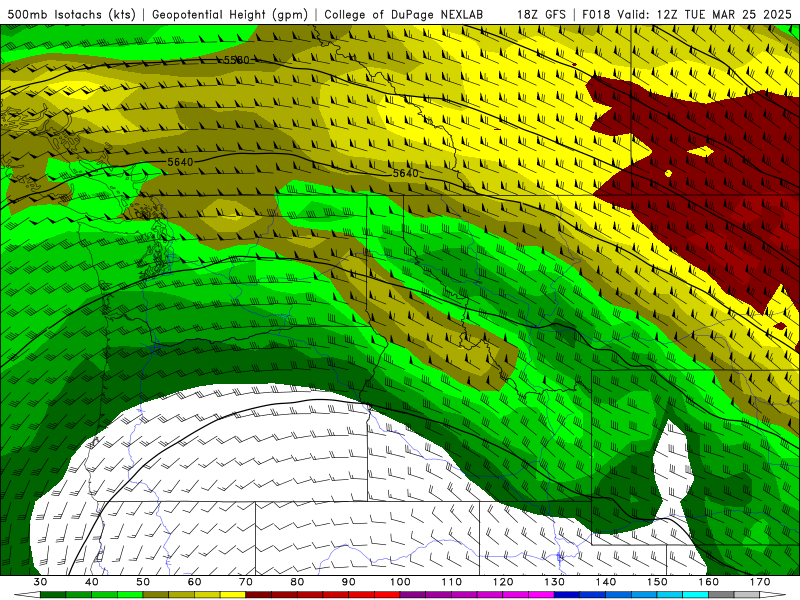
Task: Click the 70 knot scale label
Action: point(246,582)
